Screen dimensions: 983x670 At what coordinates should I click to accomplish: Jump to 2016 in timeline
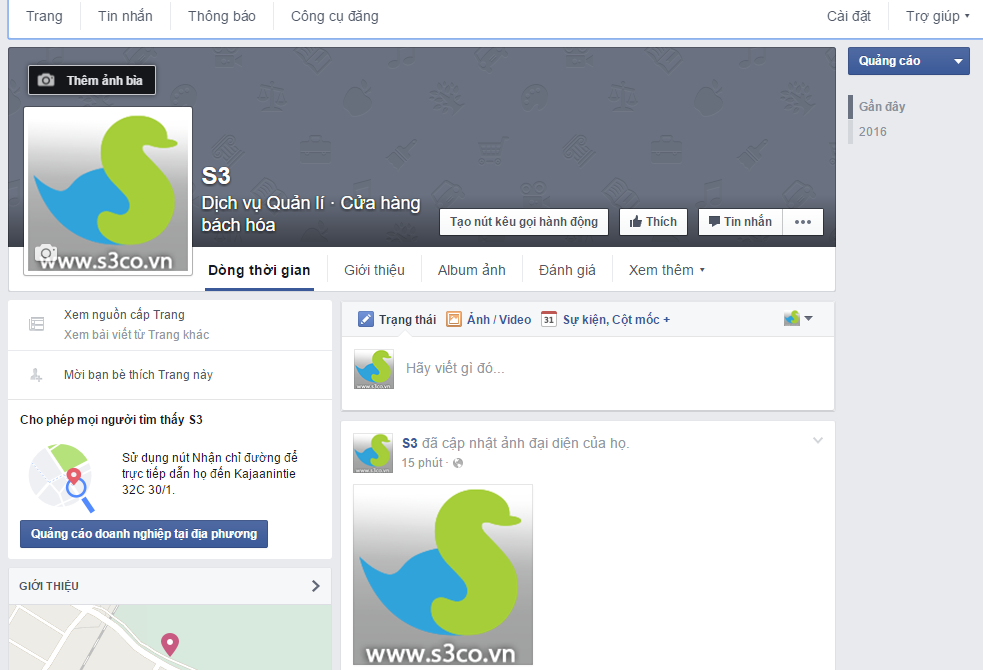pyautogui.click(x=873, y=132)
